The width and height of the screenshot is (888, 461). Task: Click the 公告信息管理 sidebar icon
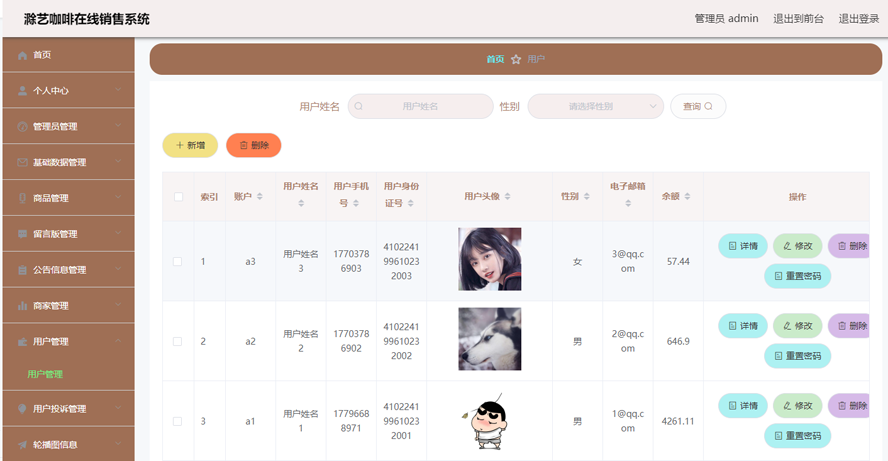[22, 270]
